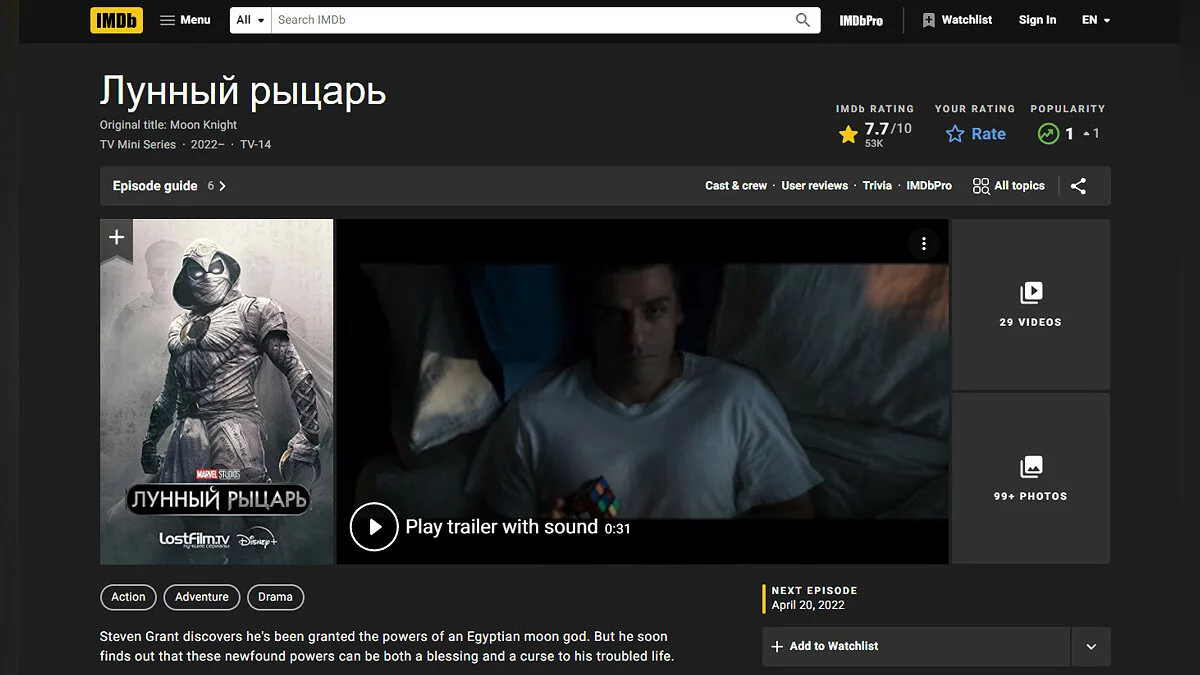This screenshot has height=675, width=1200.
Task: Open the All search category dropdown
Action: point(251,20)
